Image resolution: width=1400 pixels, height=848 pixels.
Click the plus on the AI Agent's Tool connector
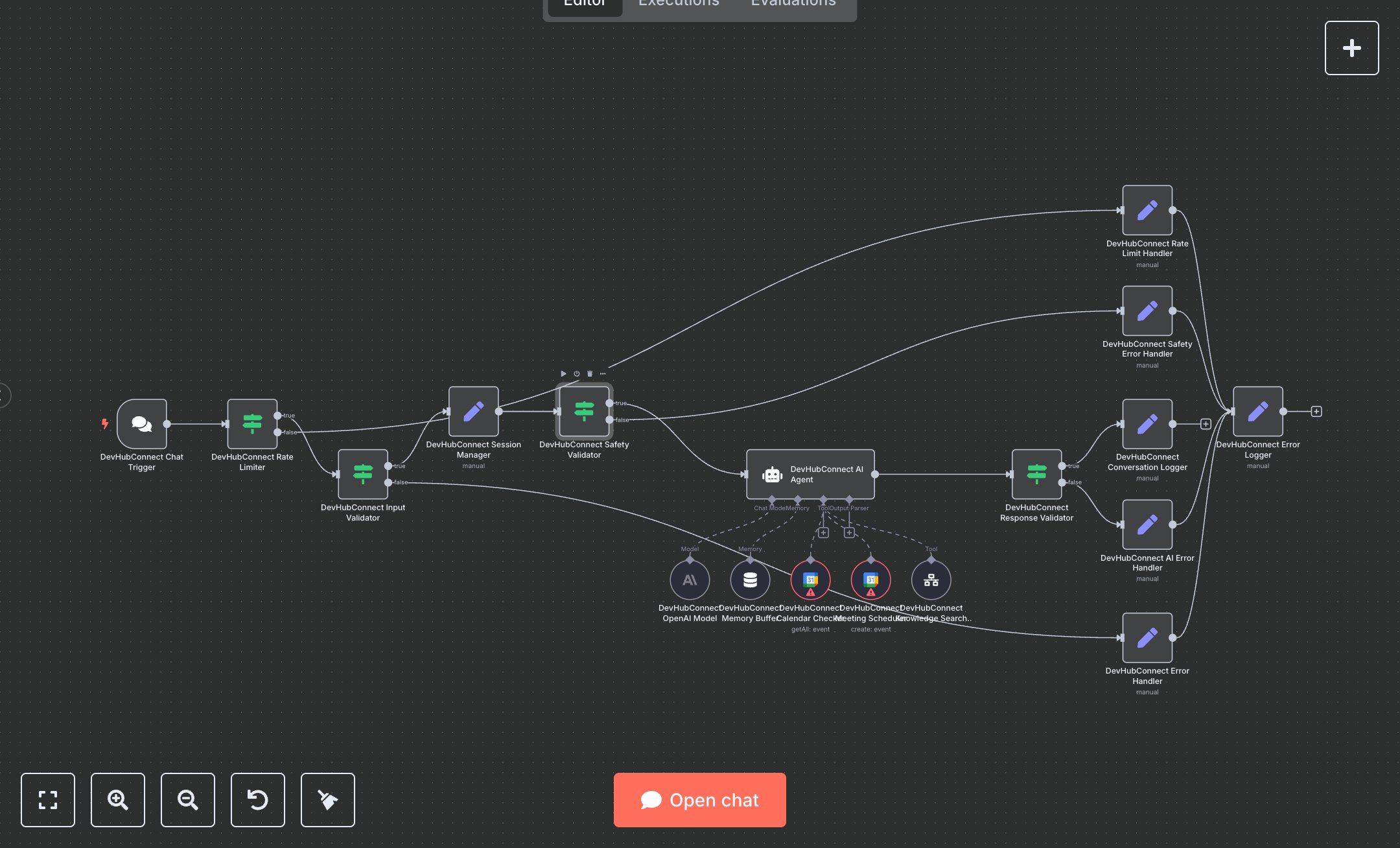[823, 532]
